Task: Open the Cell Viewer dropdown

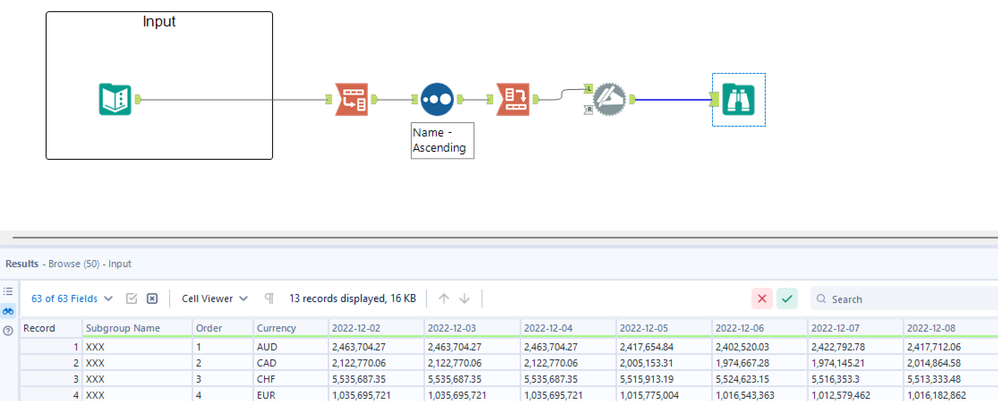Action: tap(214, 299)
